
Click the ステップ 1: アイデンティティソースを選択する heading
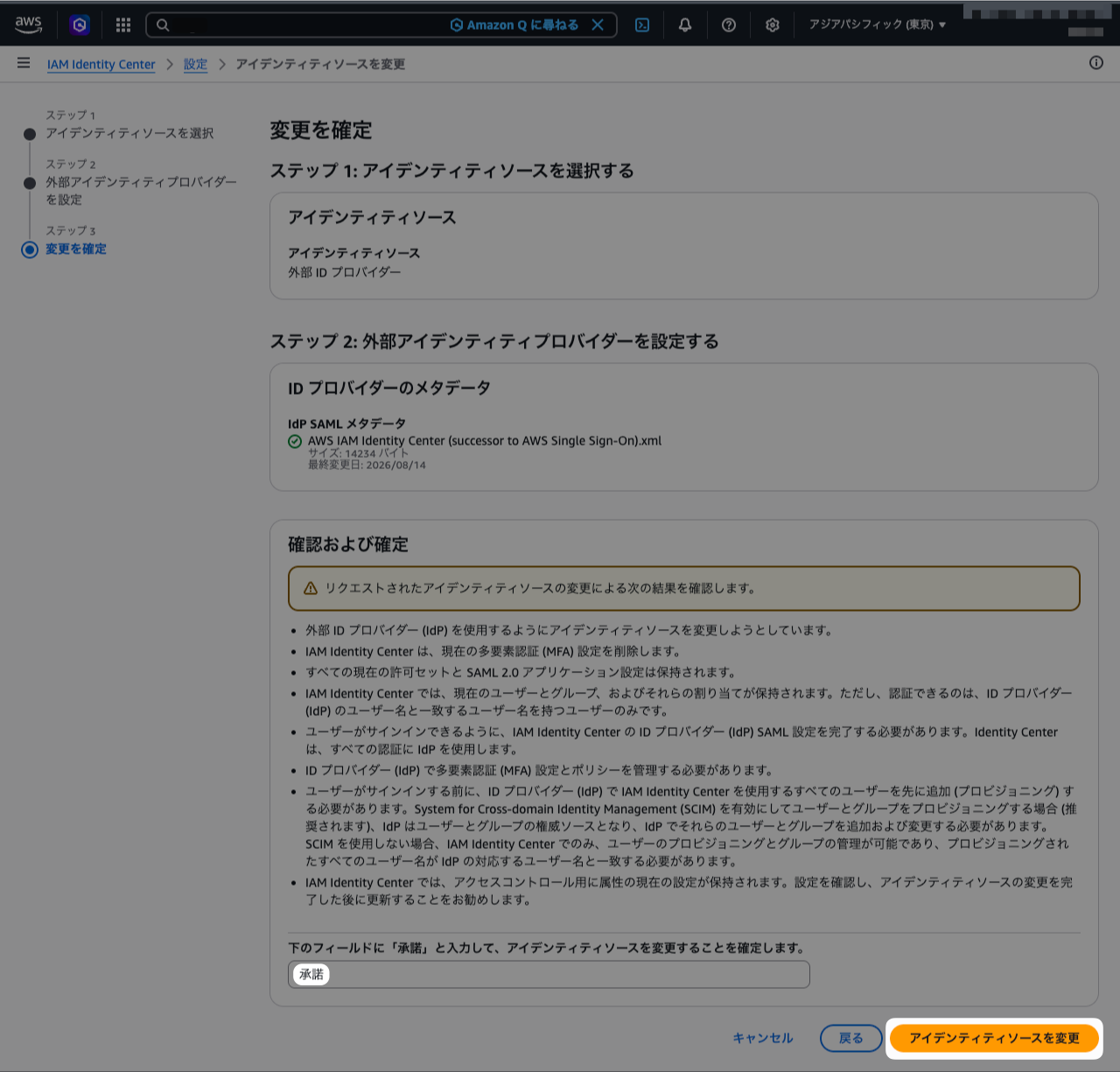click(x=452, y=171)
